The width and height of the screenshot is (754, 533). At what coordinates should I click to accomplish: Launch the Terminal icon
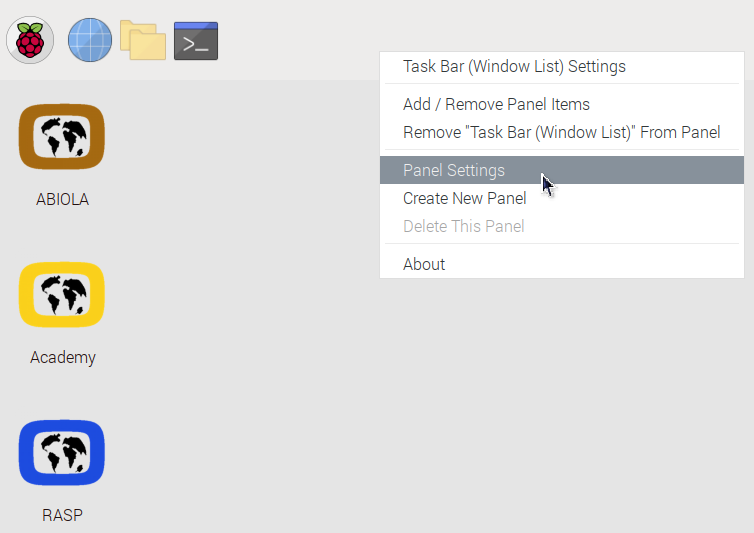tap(196, 41)
